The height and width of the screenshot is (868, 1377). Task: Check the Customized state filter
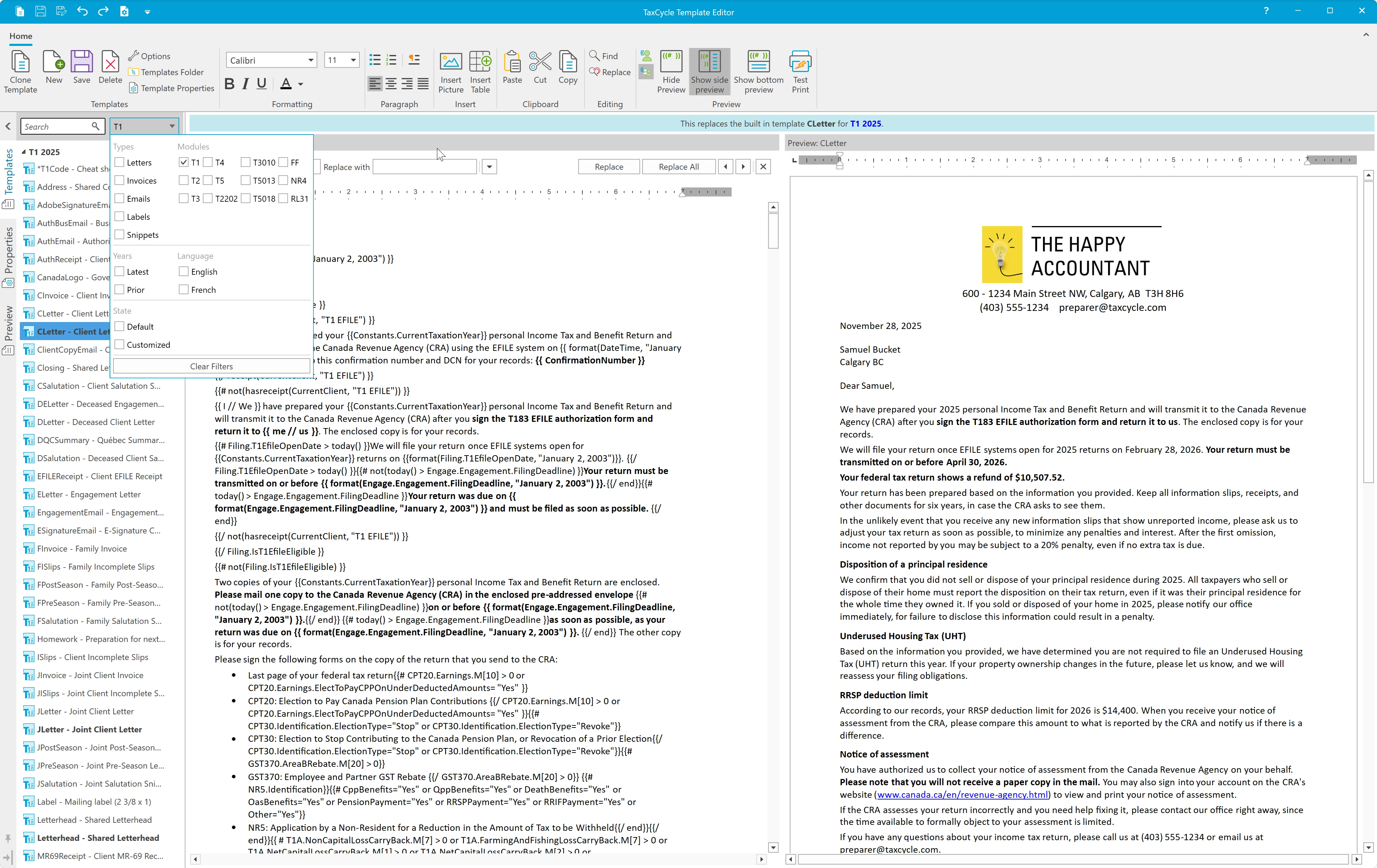point(120,345)
